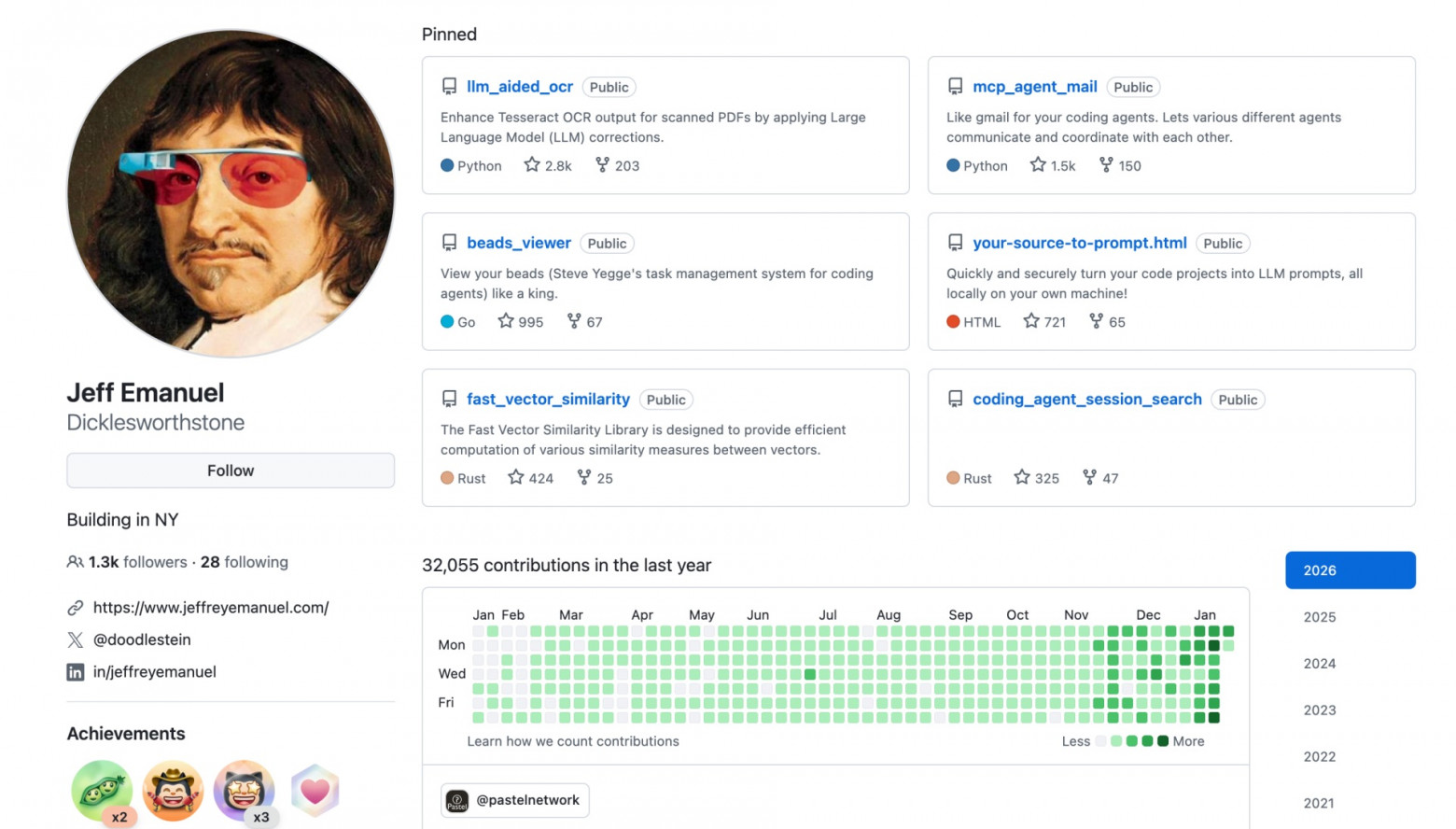View the 1.5k stars on mcp_agent_mail
The width and height of the screenshot is (1456, 829).
click(x=1053, y=165)
